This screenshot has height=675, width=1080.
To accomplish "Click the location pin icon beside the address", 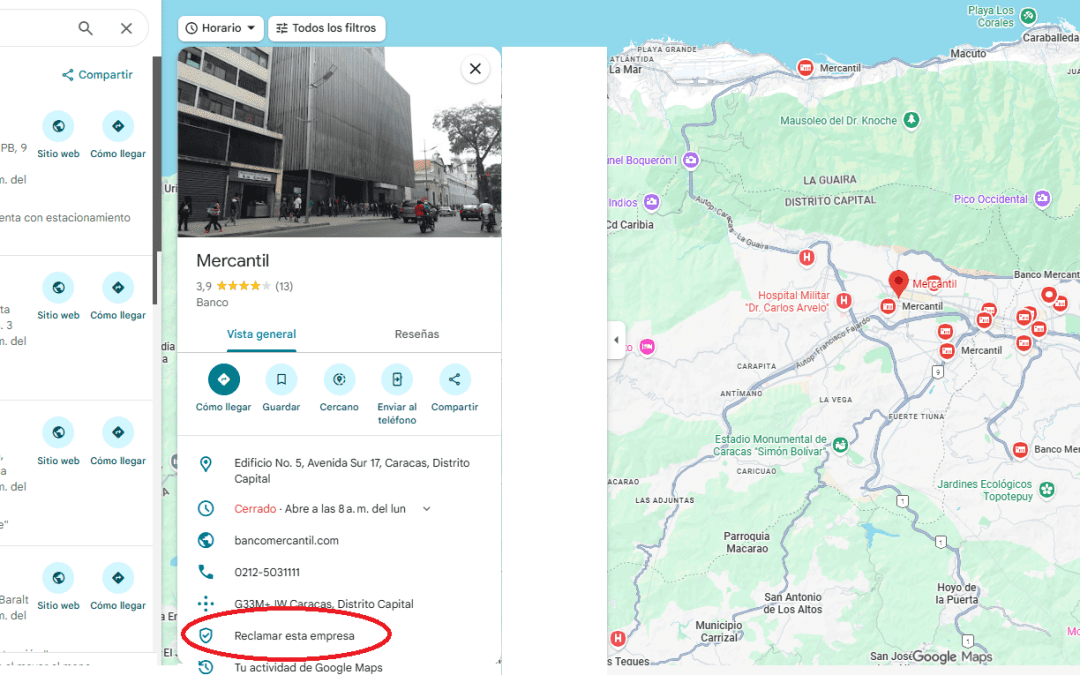I will pyautogui.click(x=206, y=463).
